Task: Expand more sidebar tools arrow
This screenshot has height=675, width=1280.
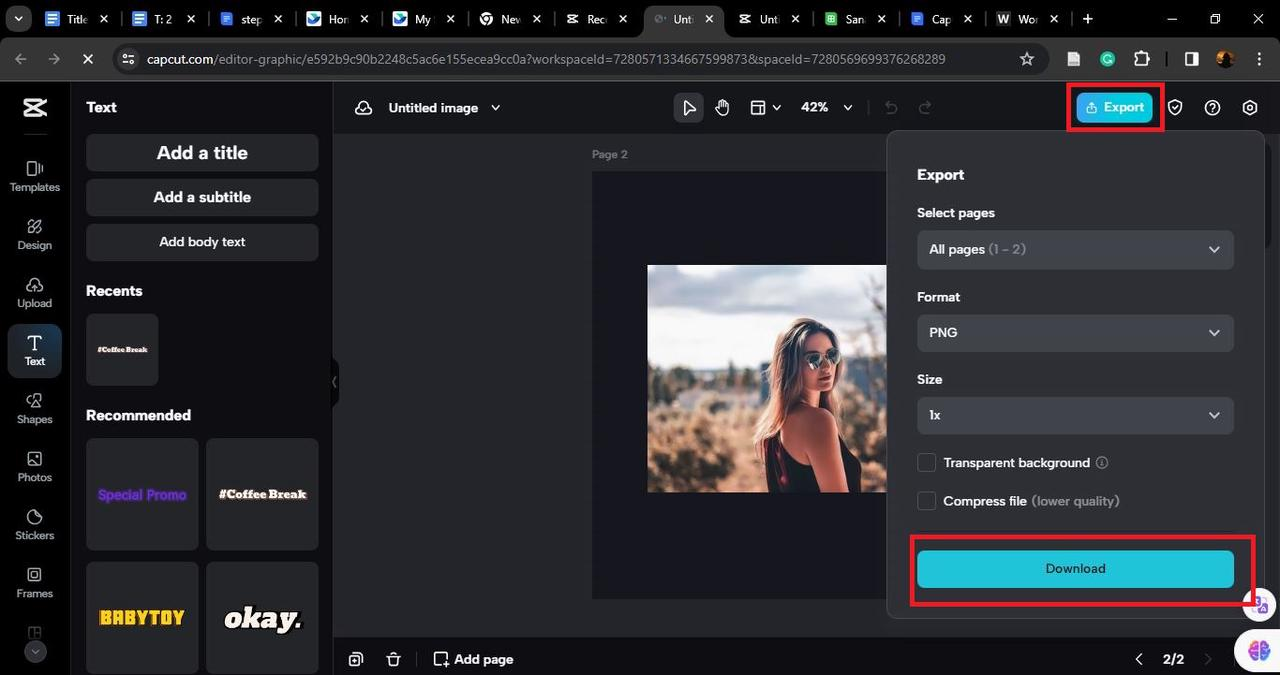Action: [35, 651]
